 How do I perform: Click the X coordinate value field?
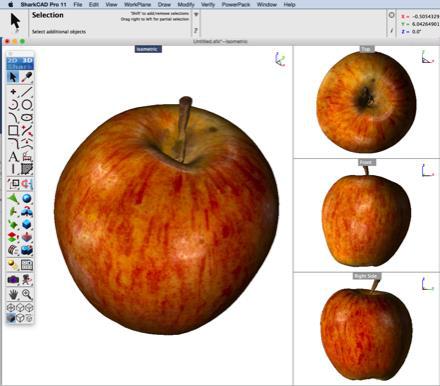click(x=426, y=16)
